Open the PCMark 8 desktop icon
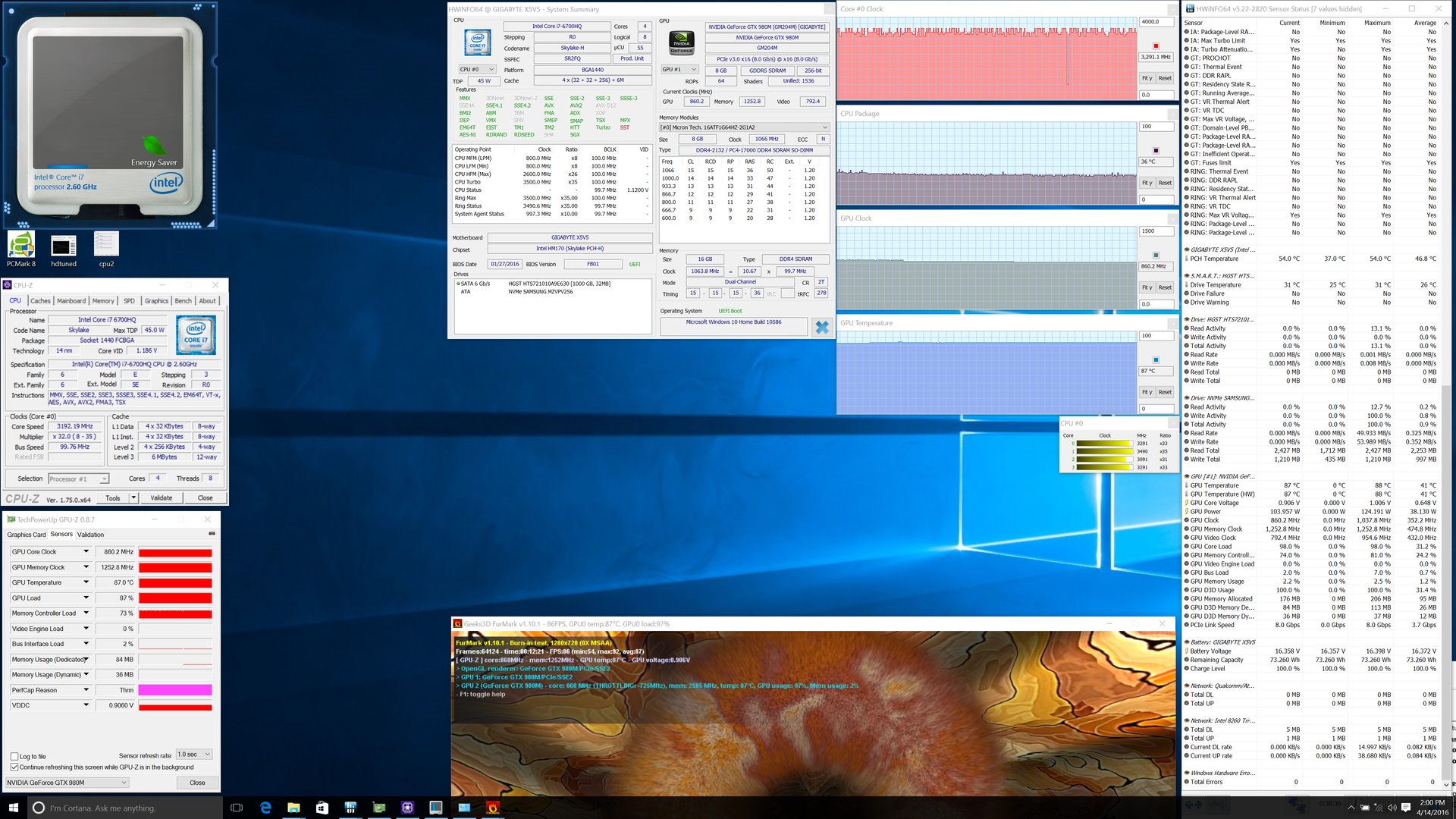This screenshot has width=1456, height=819. pos(21,246)
